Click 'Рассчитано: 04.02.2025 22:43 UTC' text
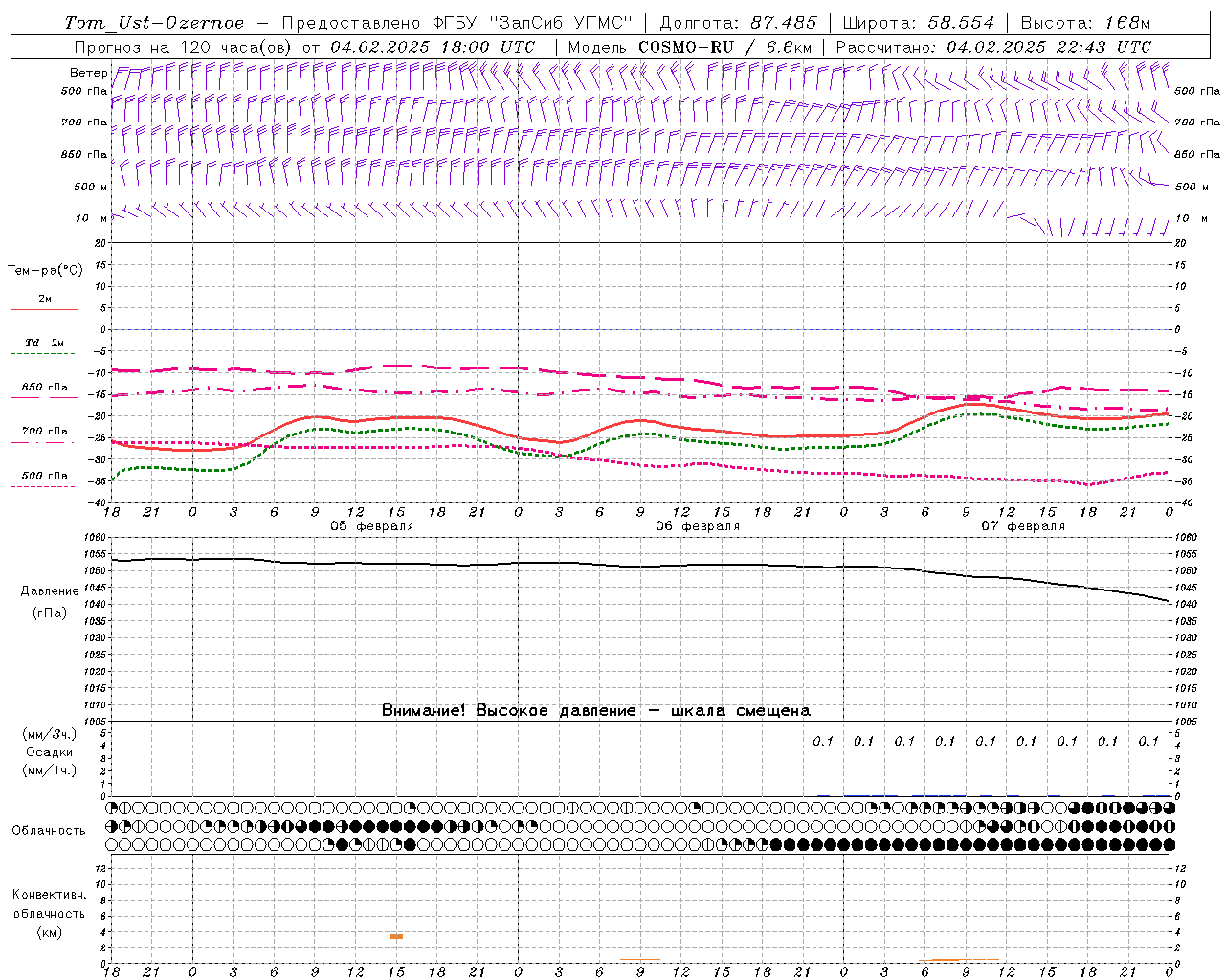Screen dimensions: 1225x980 [993, 47]
